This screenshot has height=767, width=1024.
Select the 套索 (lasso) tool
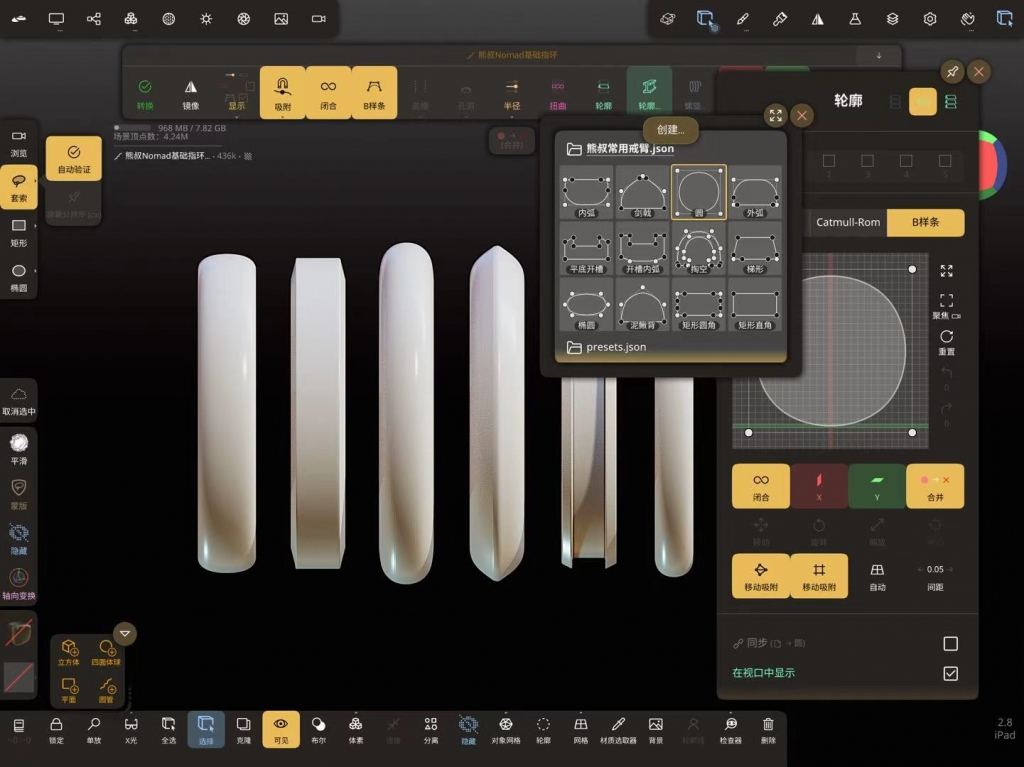18,186
